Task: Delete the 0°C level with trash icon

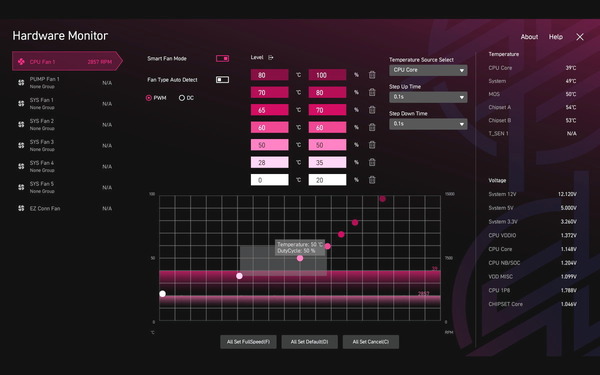Action: (x=372, y=179)
